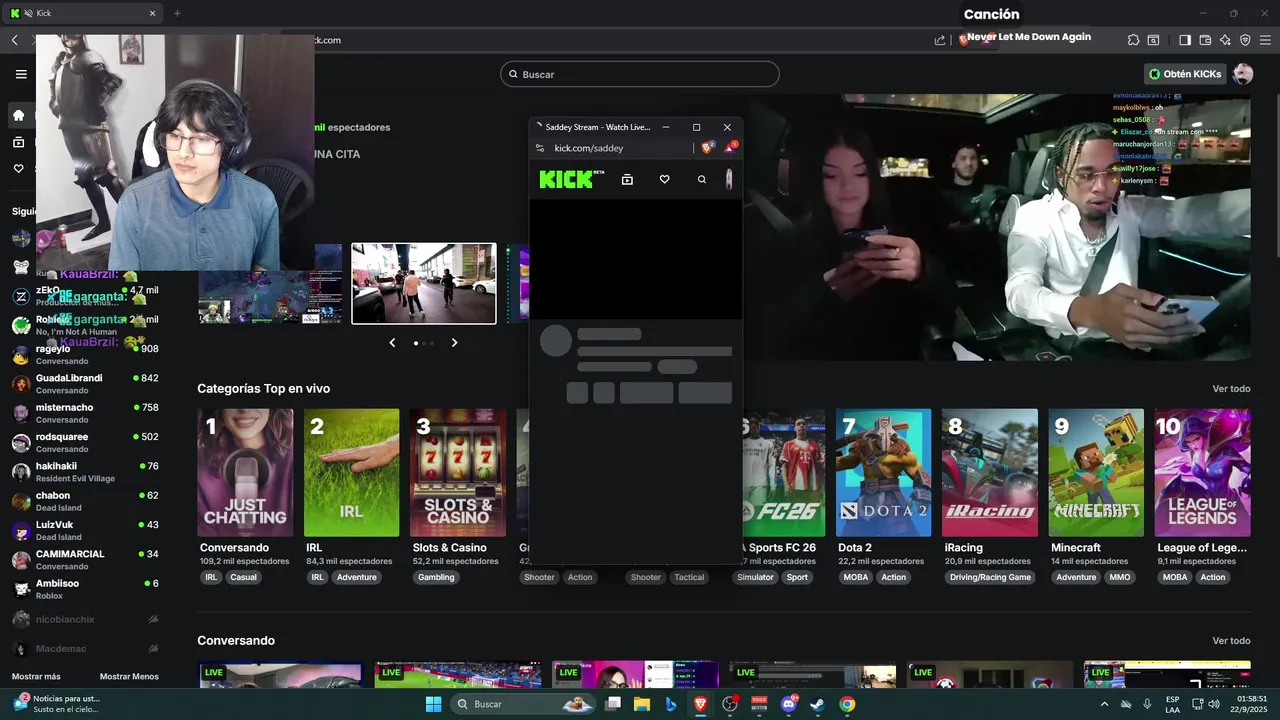Click Brave shield icon in popup address bar

(x=708, y=148)
